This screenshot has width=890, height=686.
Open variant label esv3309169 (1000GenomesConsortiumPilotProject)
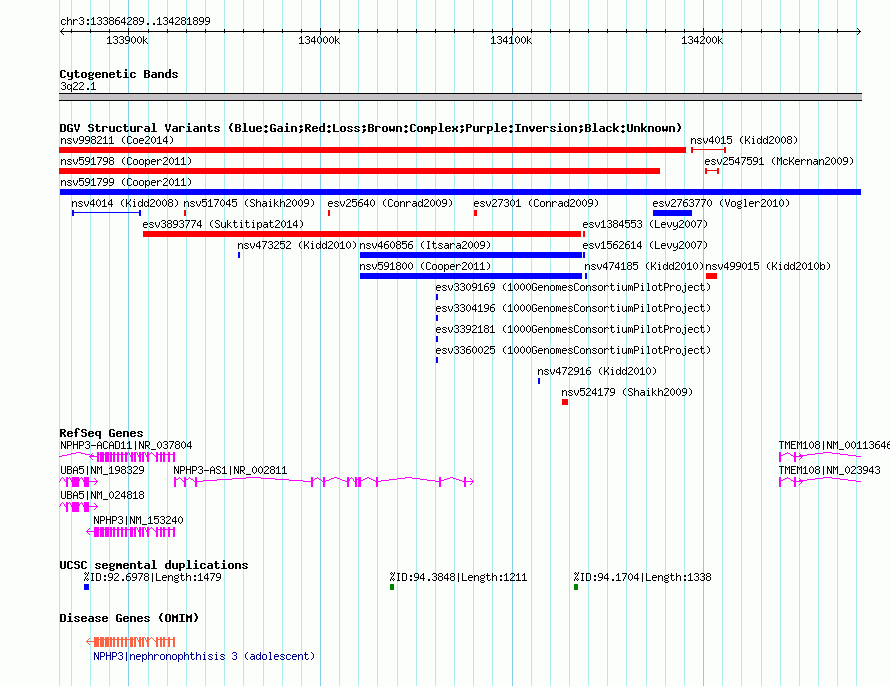point(573,287)
